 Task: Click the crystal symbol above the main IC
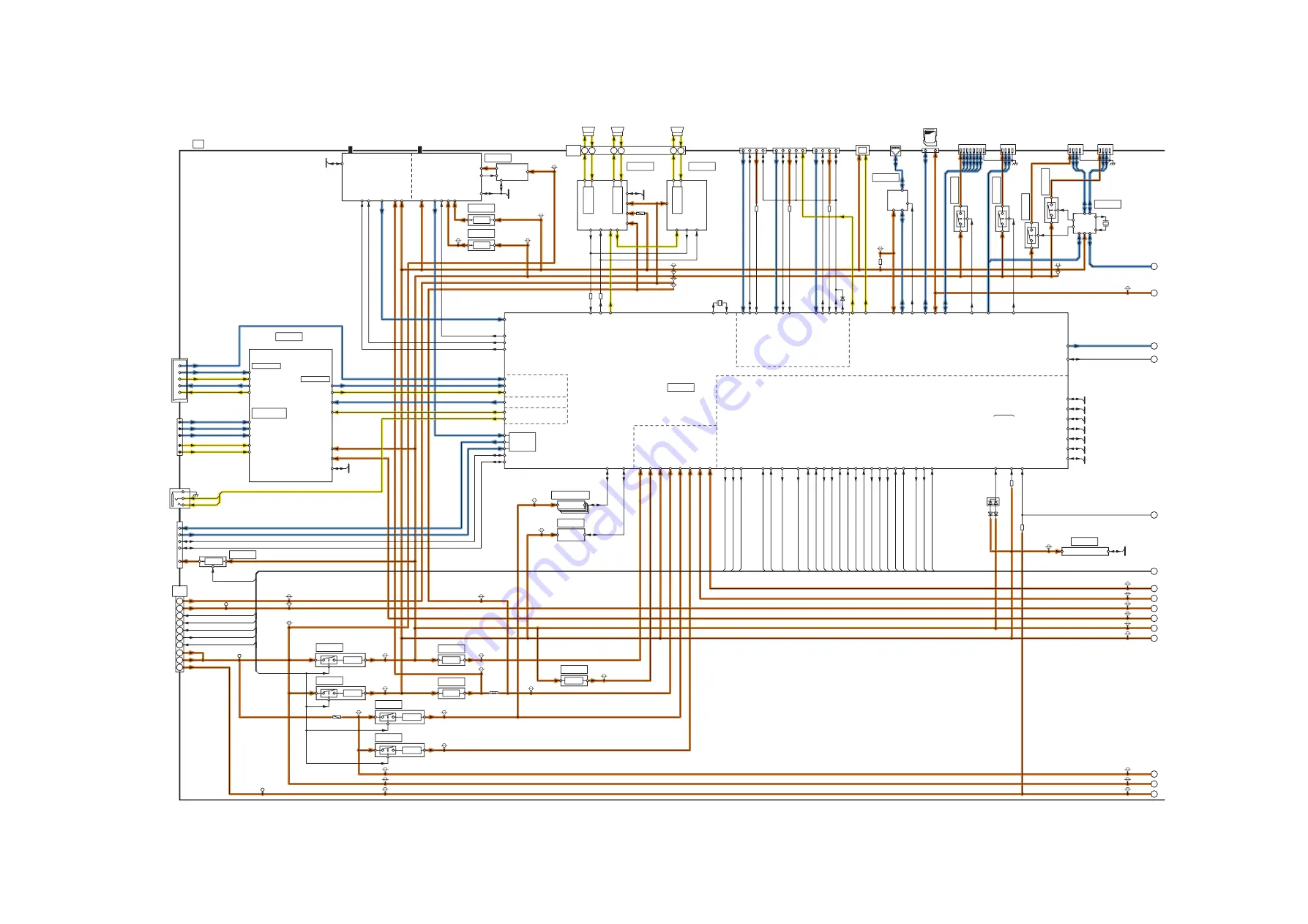point(720,303)
